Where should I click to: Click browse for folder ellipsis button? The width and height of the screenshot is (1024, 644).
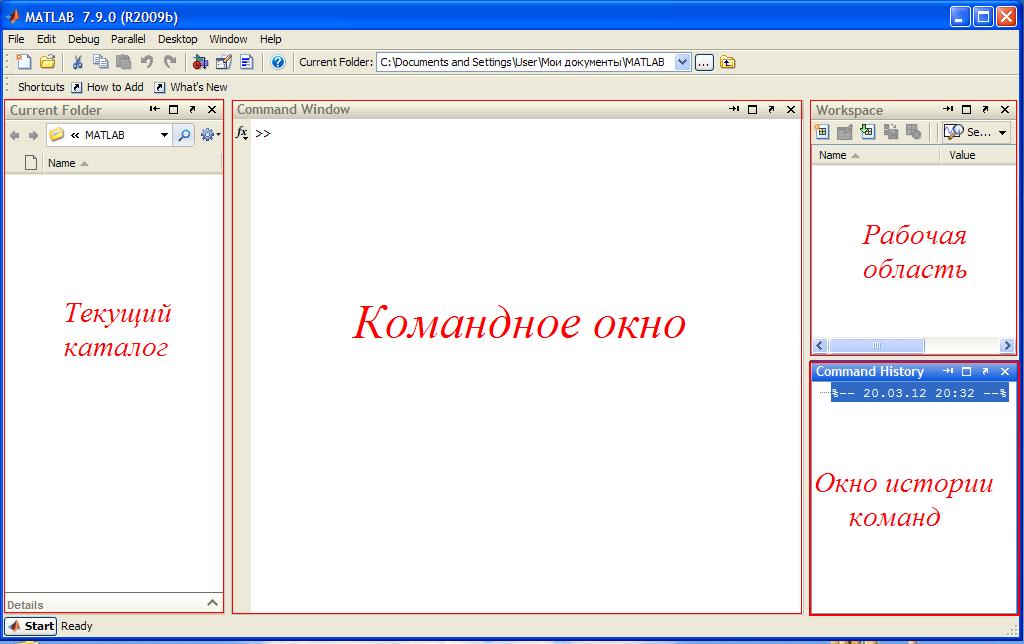704,63
